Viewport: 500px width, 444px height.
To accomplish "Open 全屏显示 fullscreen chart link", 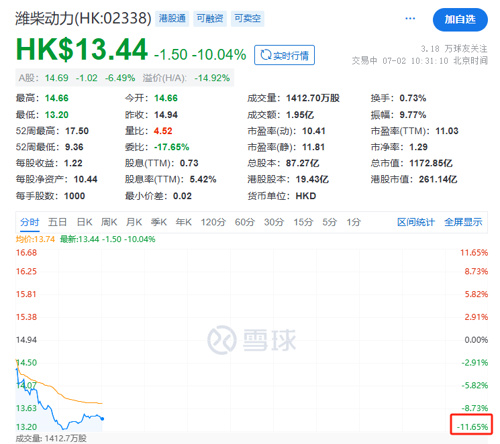I will (463, 222).
